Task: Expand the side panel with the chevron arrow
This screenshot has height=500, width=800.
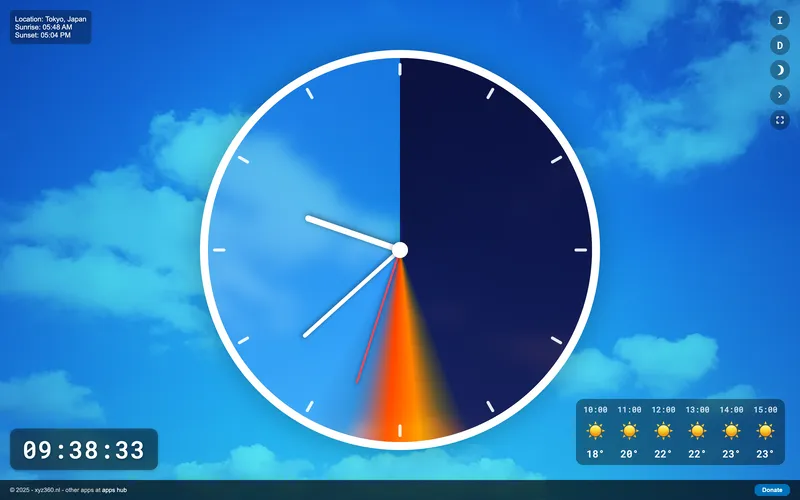Action: click(779, 95)
